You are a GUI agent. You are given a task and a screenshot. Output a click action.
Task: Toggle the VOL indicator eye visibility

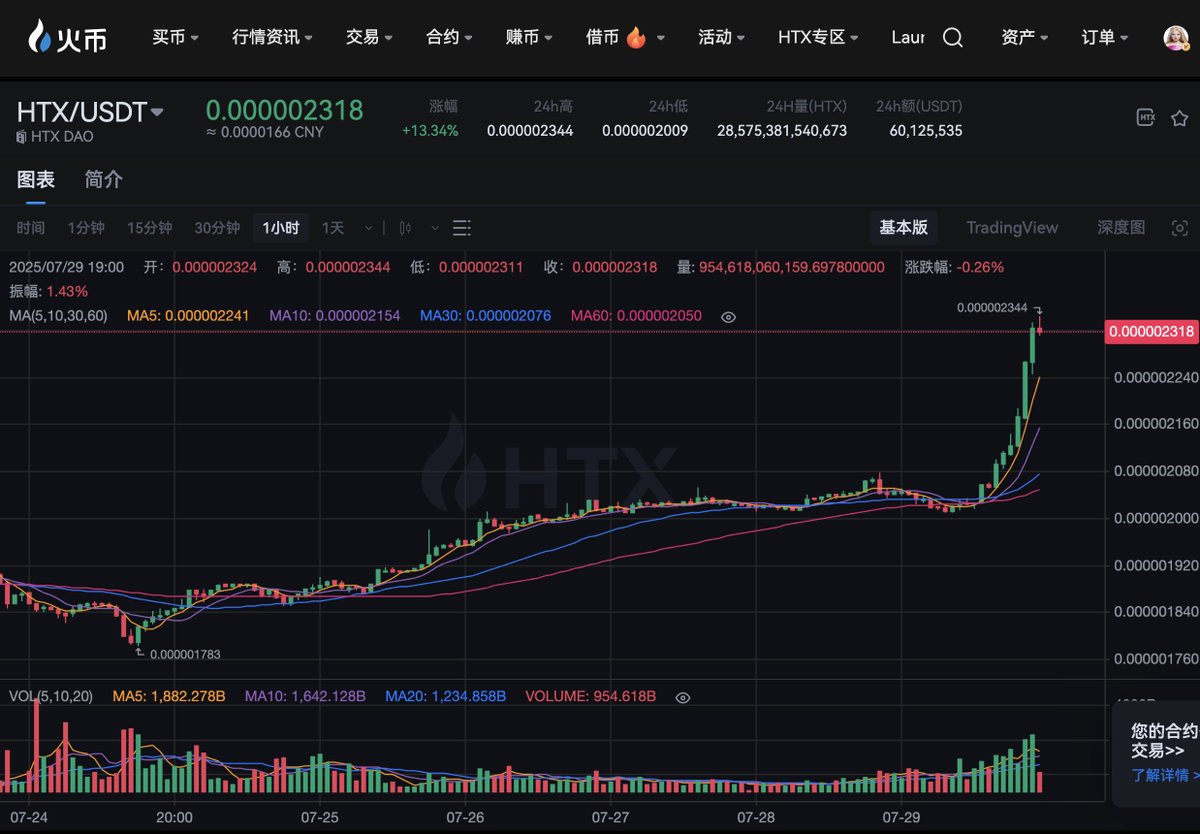click(683, 697)
